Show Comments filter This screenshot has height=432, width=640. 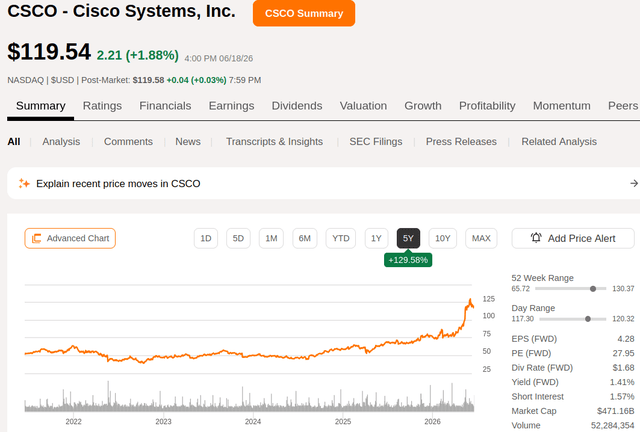[x=128, y=142]
